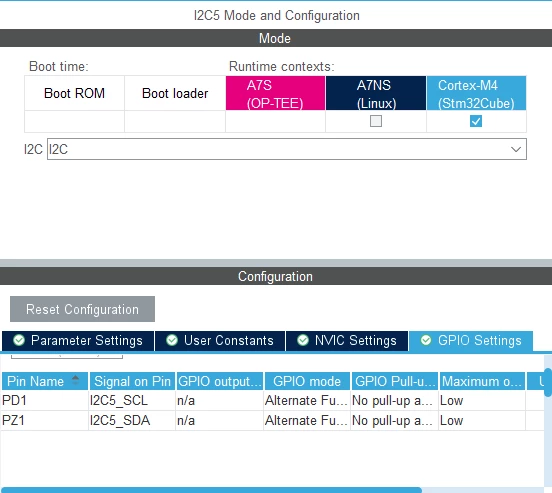The height and width of the screenshot is (493, 552).
Task: Click the n/a output cell for PD1
Action: [x=220, y=400]
